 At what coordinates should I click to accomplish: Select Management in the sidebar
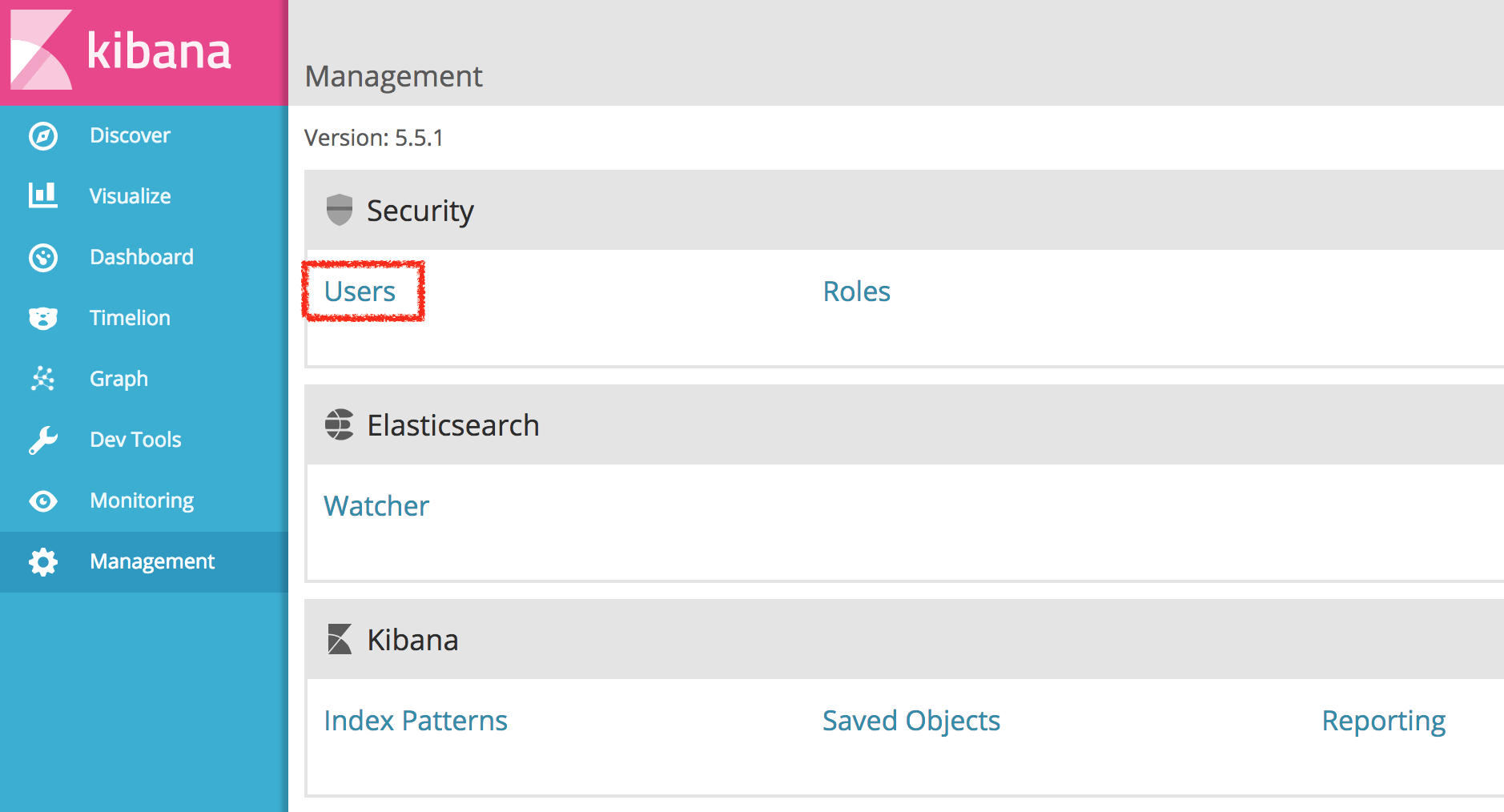[144, 561]
